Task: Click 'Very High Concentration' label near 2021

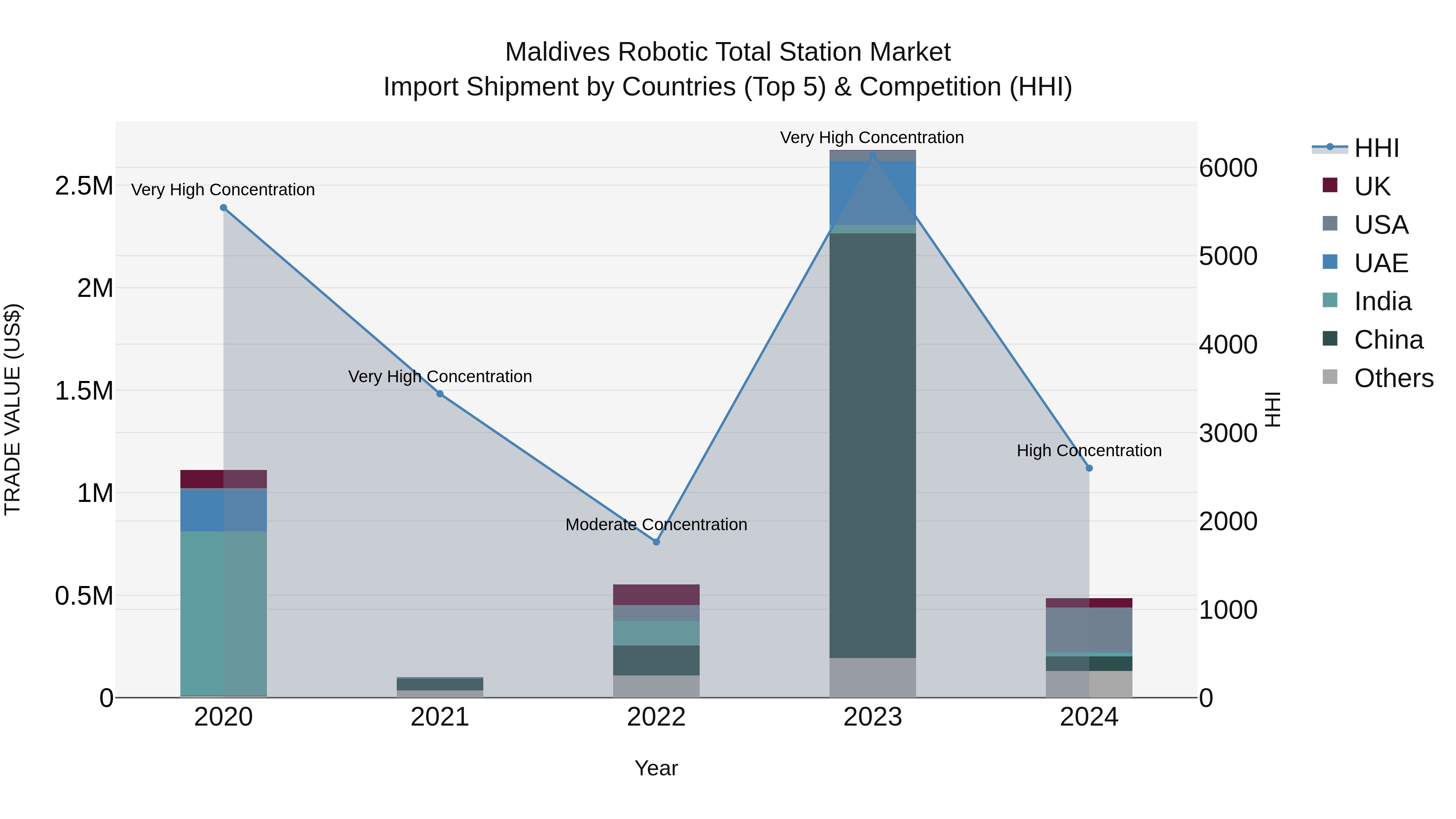Action: coord(440,377)
